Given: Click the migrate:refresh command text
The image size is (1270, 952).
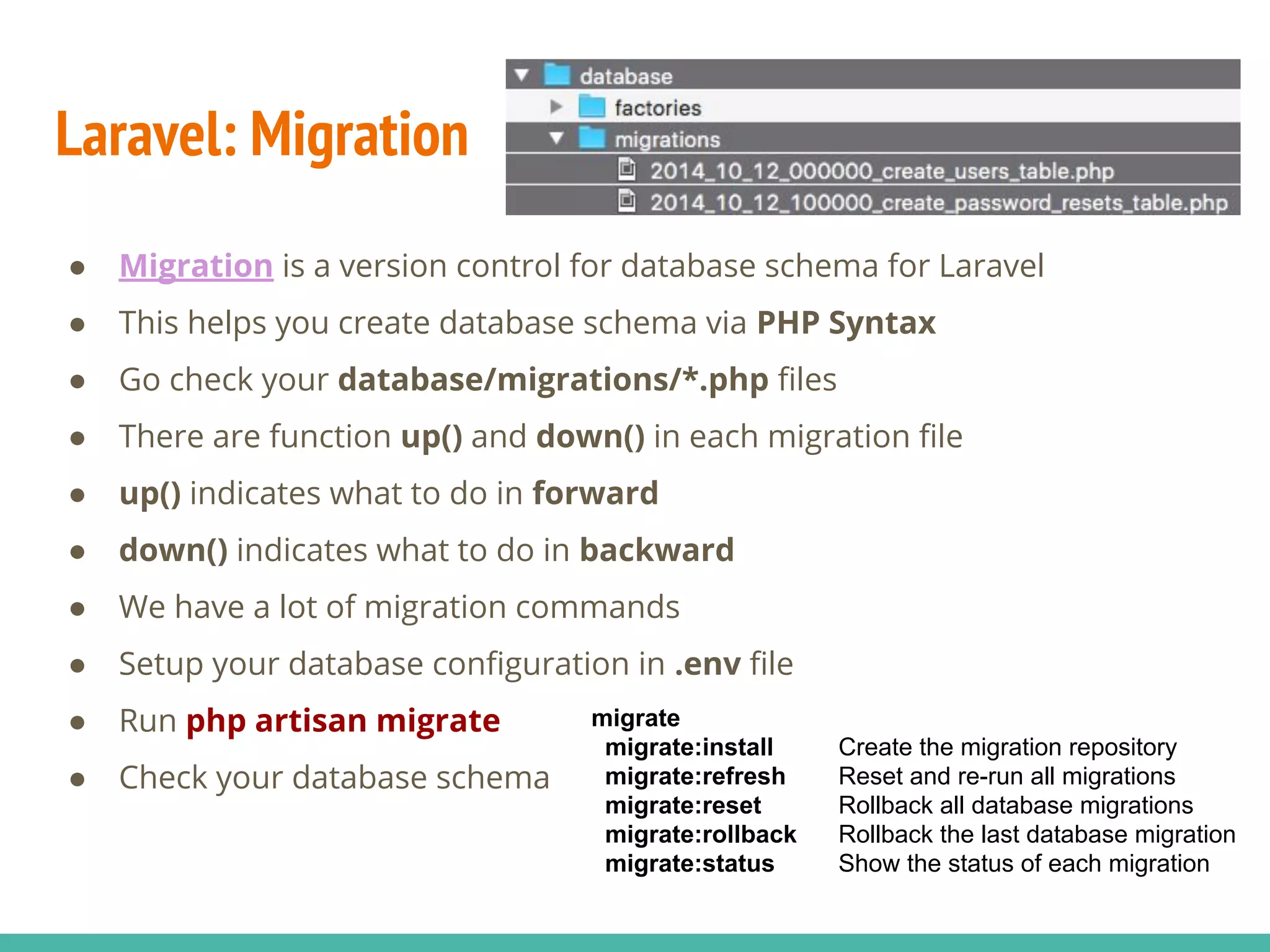Looking at the screenshot, I should 695,776.
